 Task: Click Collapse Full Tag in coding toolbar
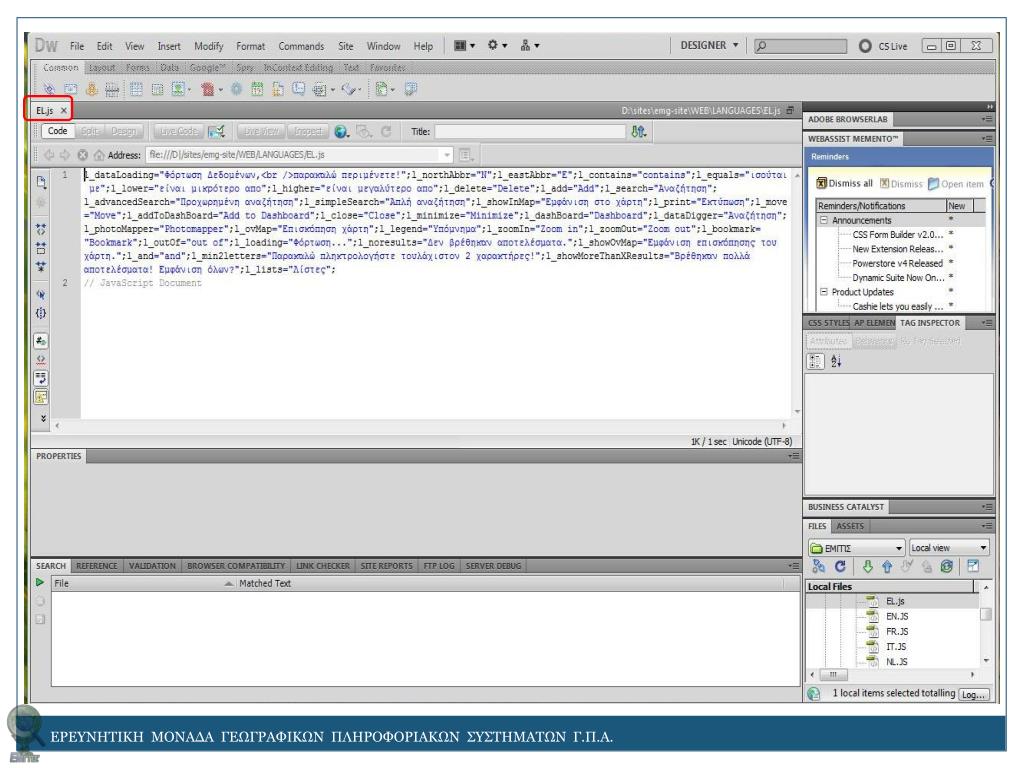tap(41, 229)
